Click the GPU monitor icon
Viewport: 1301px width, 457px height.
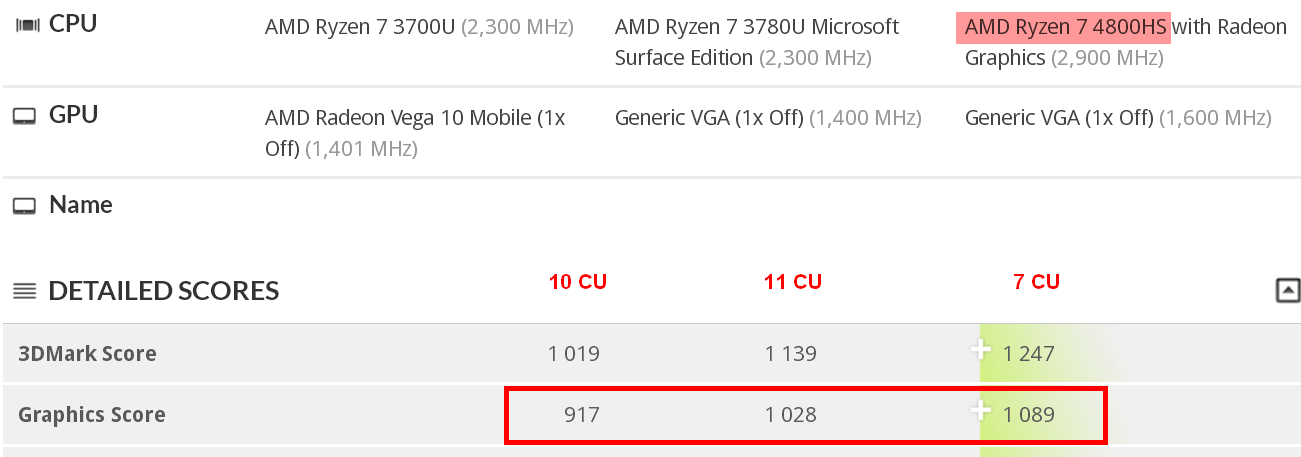[x=24, y=117]
